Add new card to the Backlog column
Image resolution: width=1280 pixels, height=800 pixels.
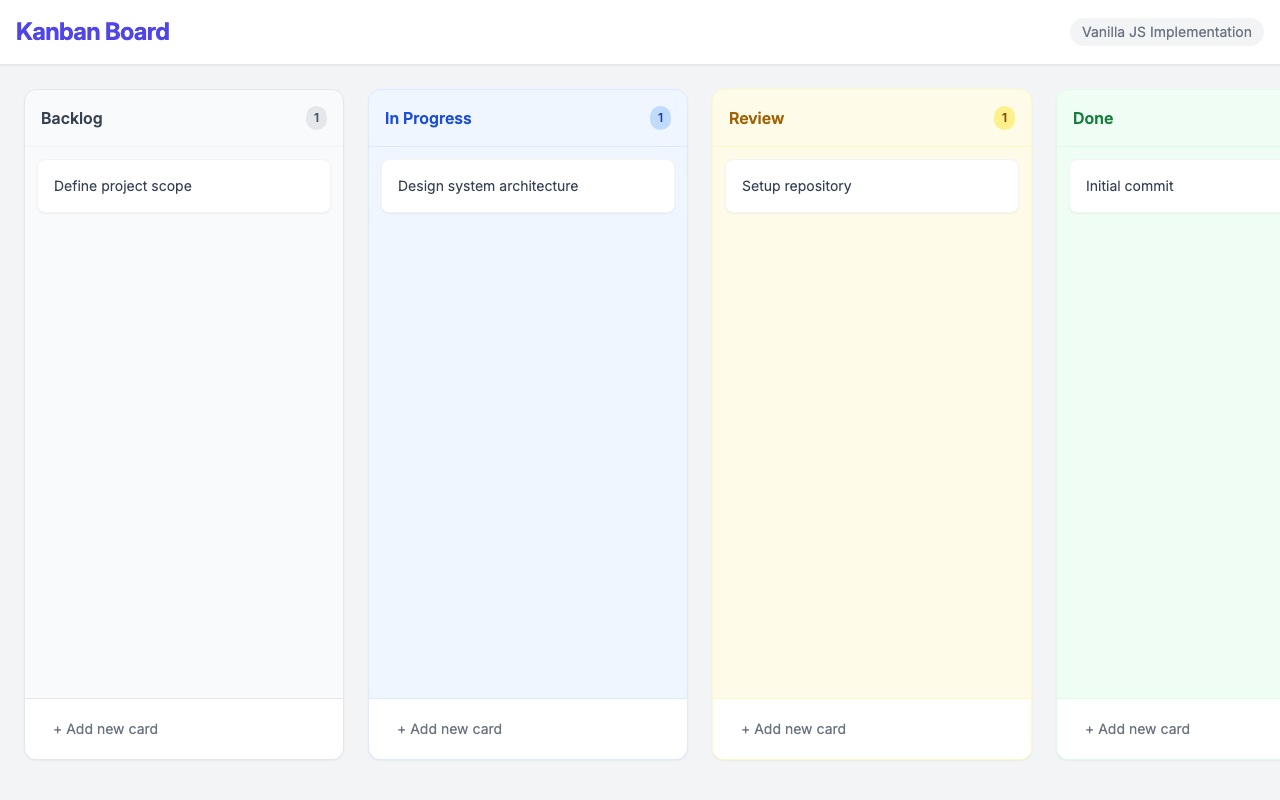pyautogui.click(x=106, y=729)
